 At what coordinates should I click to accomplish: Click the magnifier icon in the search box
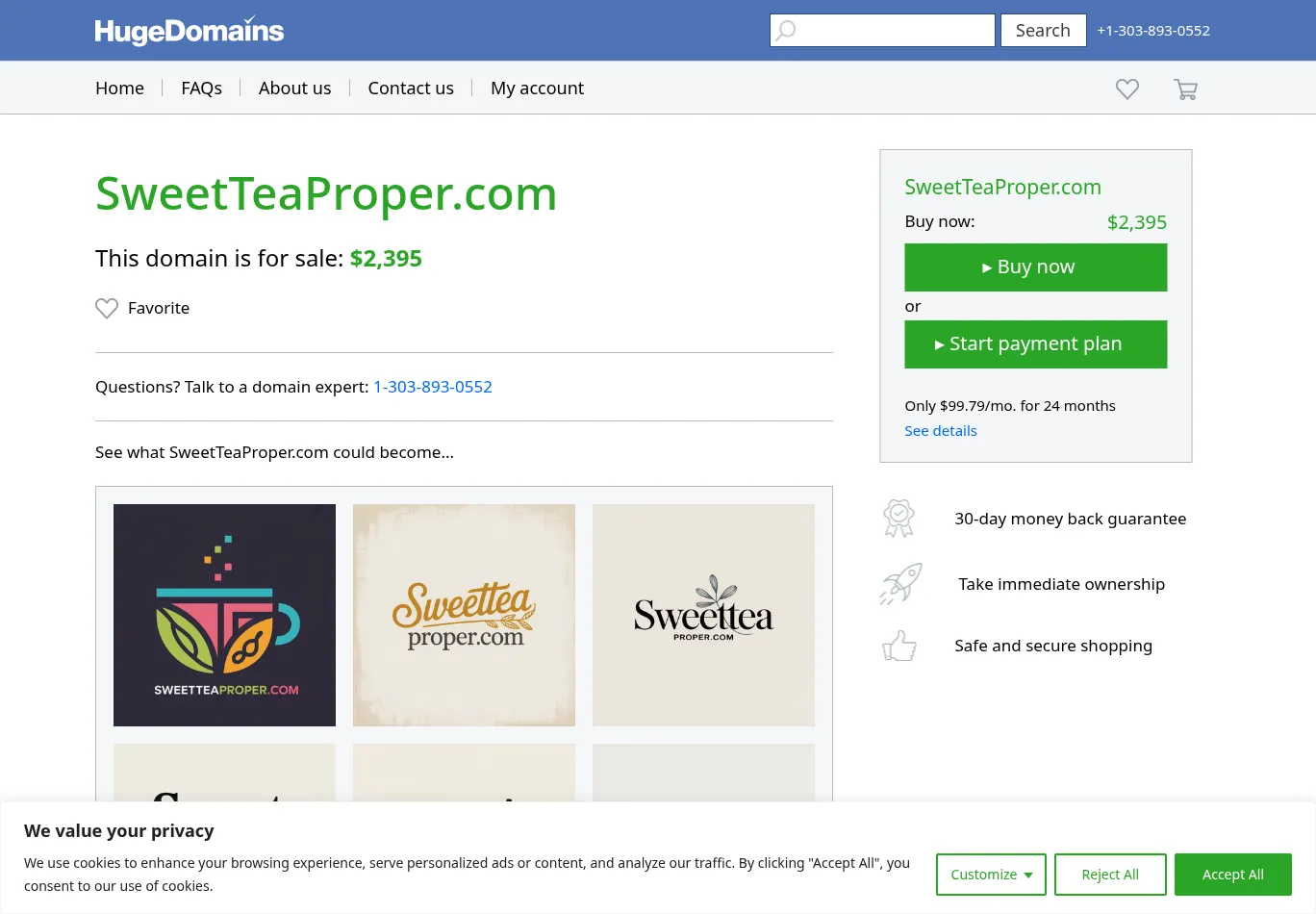787,30
